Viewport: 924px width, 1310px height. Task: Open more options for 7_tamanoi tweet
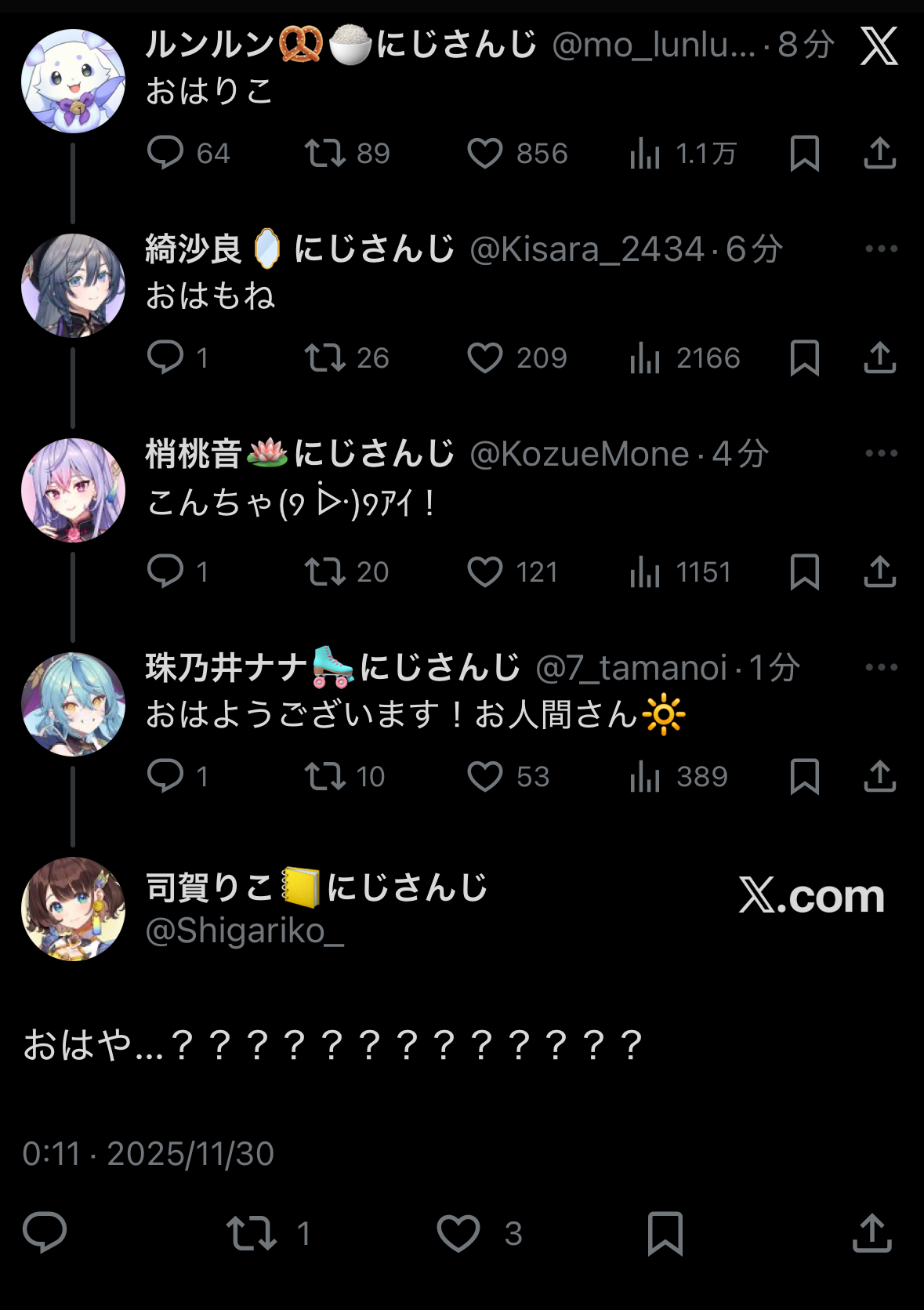click(x=881, y=667)
